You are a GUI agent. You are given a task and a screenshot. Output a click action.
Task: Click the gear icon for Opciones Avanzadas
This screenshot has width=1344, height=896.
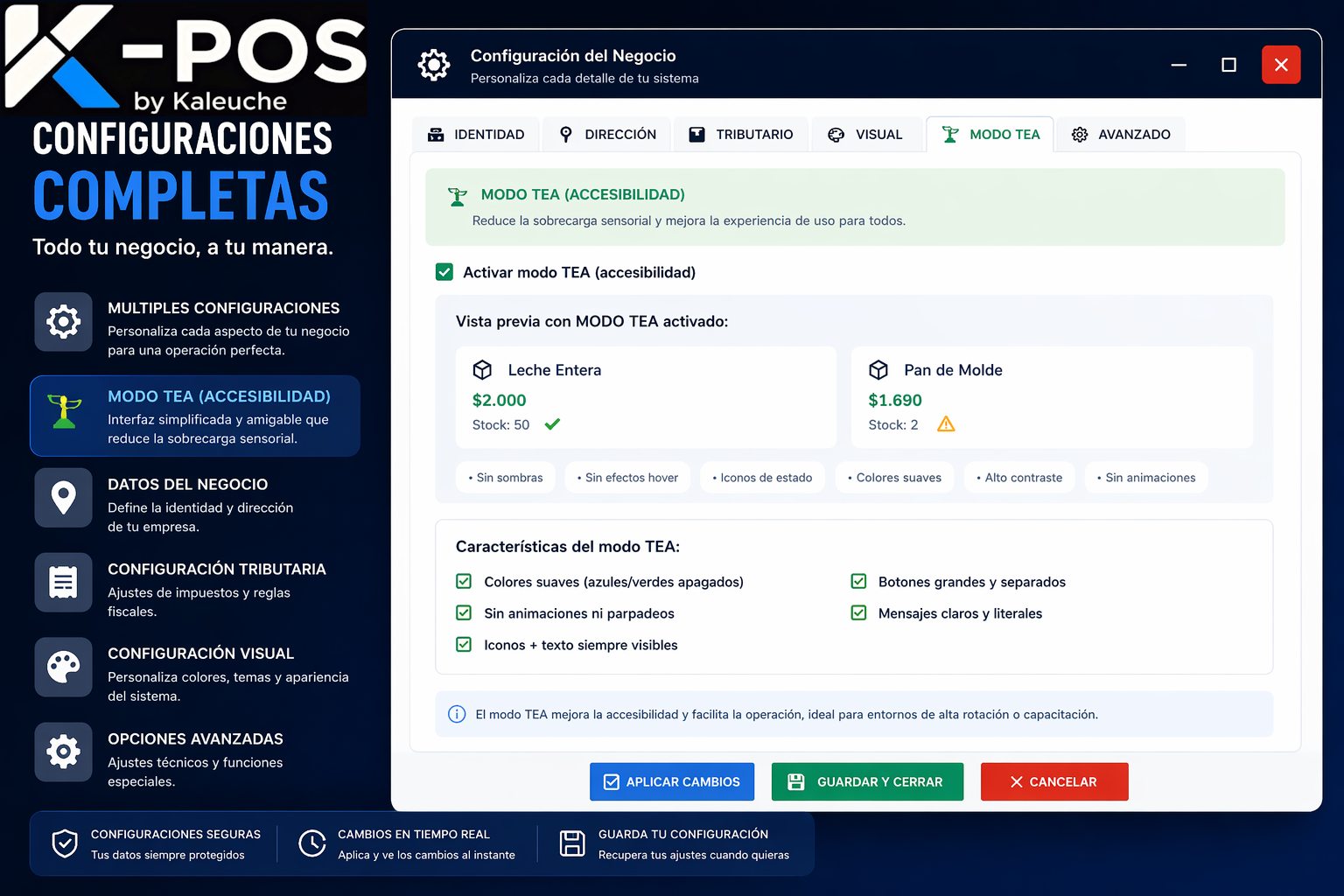[63, 752]
